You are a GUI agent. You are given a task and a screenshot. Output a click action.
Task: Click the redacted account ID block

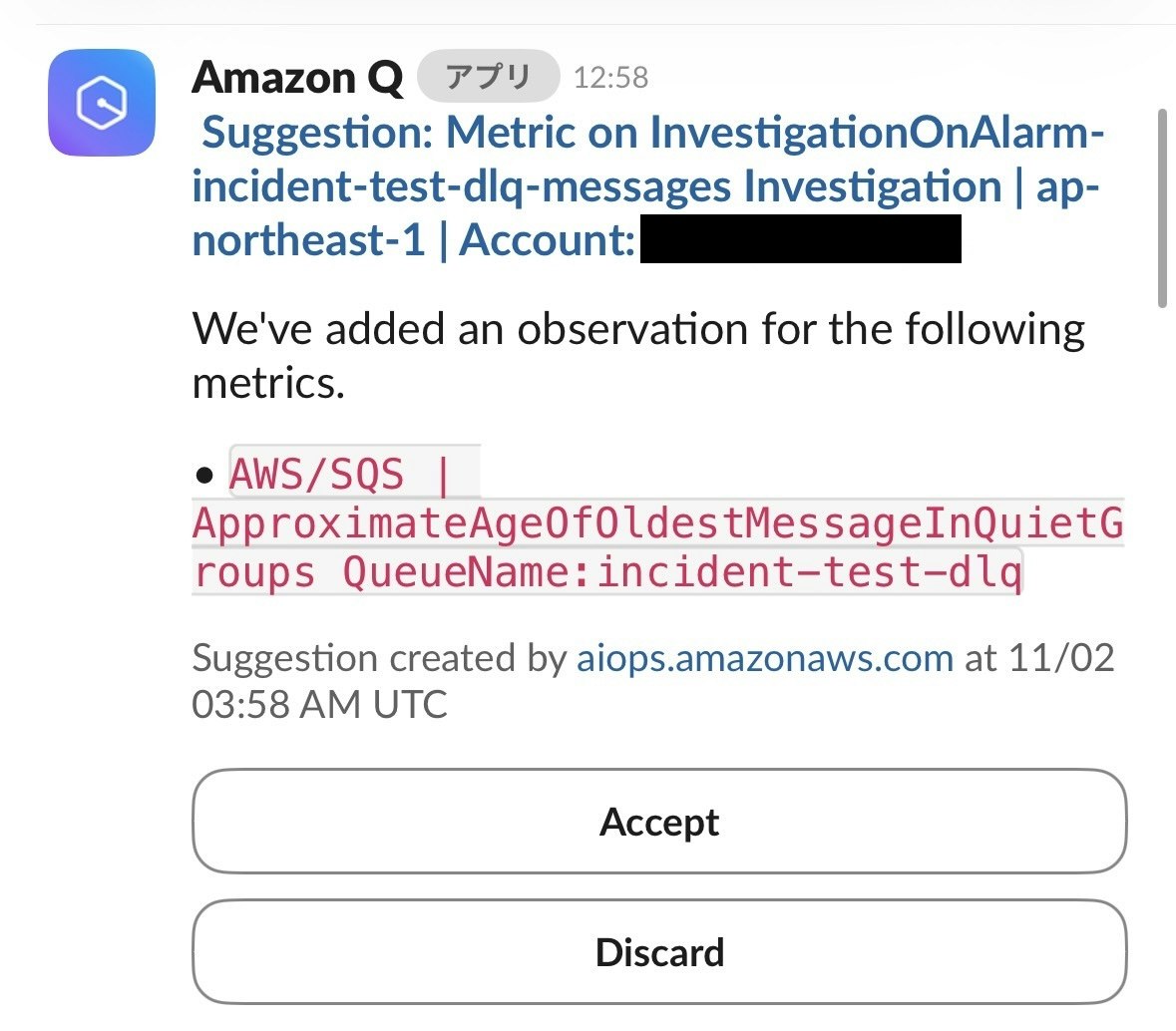(x=800, y=239)
